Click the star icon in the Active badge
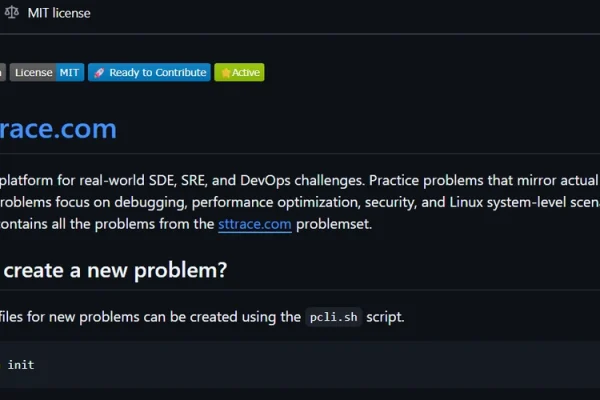Image resolution: width=600 pixels, height=400 pixels. tap(225, 73)
